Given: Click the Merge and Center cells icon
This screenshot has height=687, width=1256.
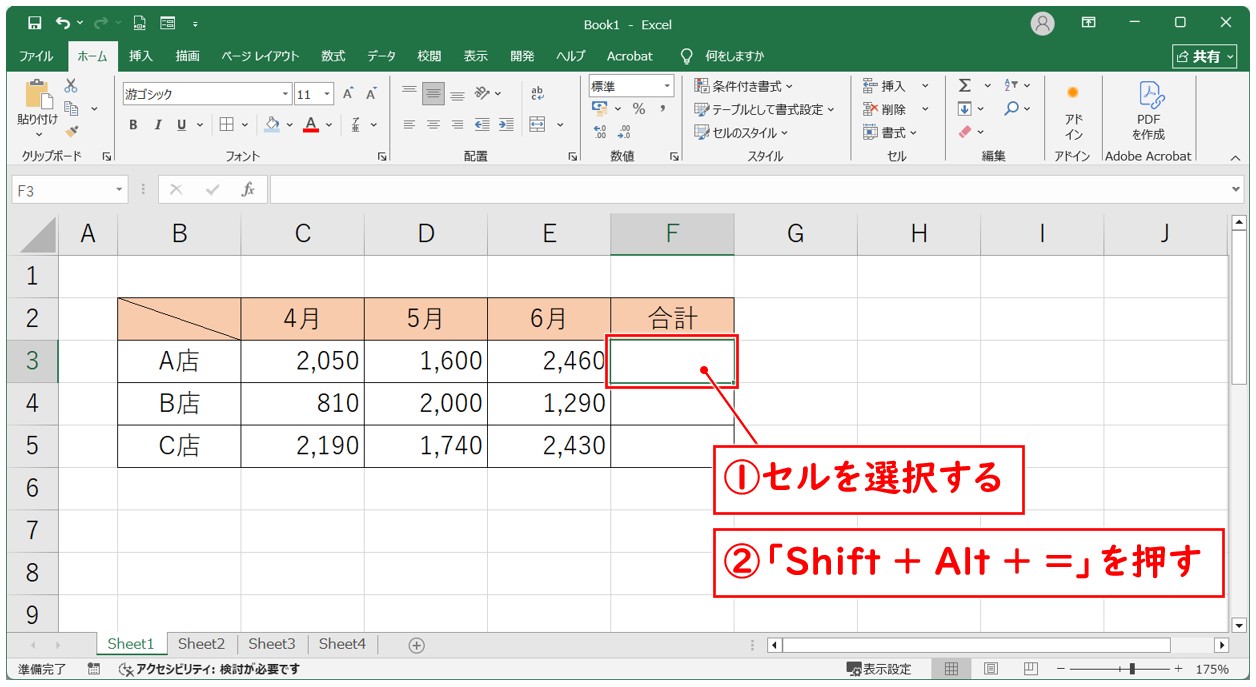Looking at the screenshot, I should pyautogui.click(x=537, y=125).
